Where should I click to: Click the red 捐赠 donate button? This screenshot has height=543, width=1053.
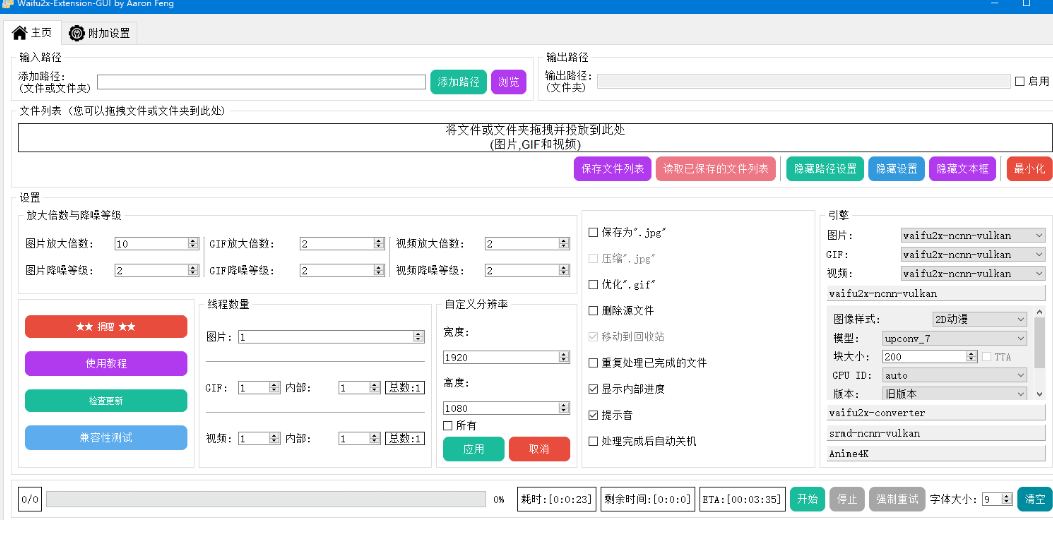click(106, 326)
